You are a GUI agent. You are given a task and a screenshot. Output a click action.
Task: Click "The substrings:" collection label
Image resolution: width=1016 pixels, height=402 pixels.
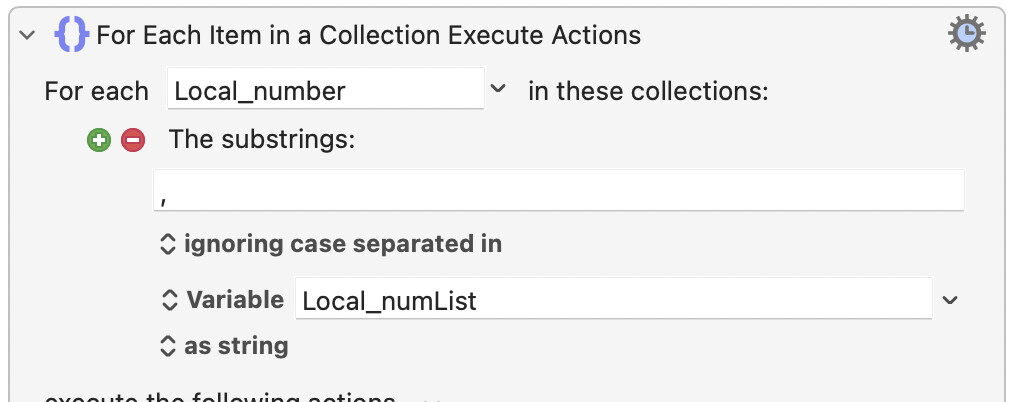click(262, 139)
